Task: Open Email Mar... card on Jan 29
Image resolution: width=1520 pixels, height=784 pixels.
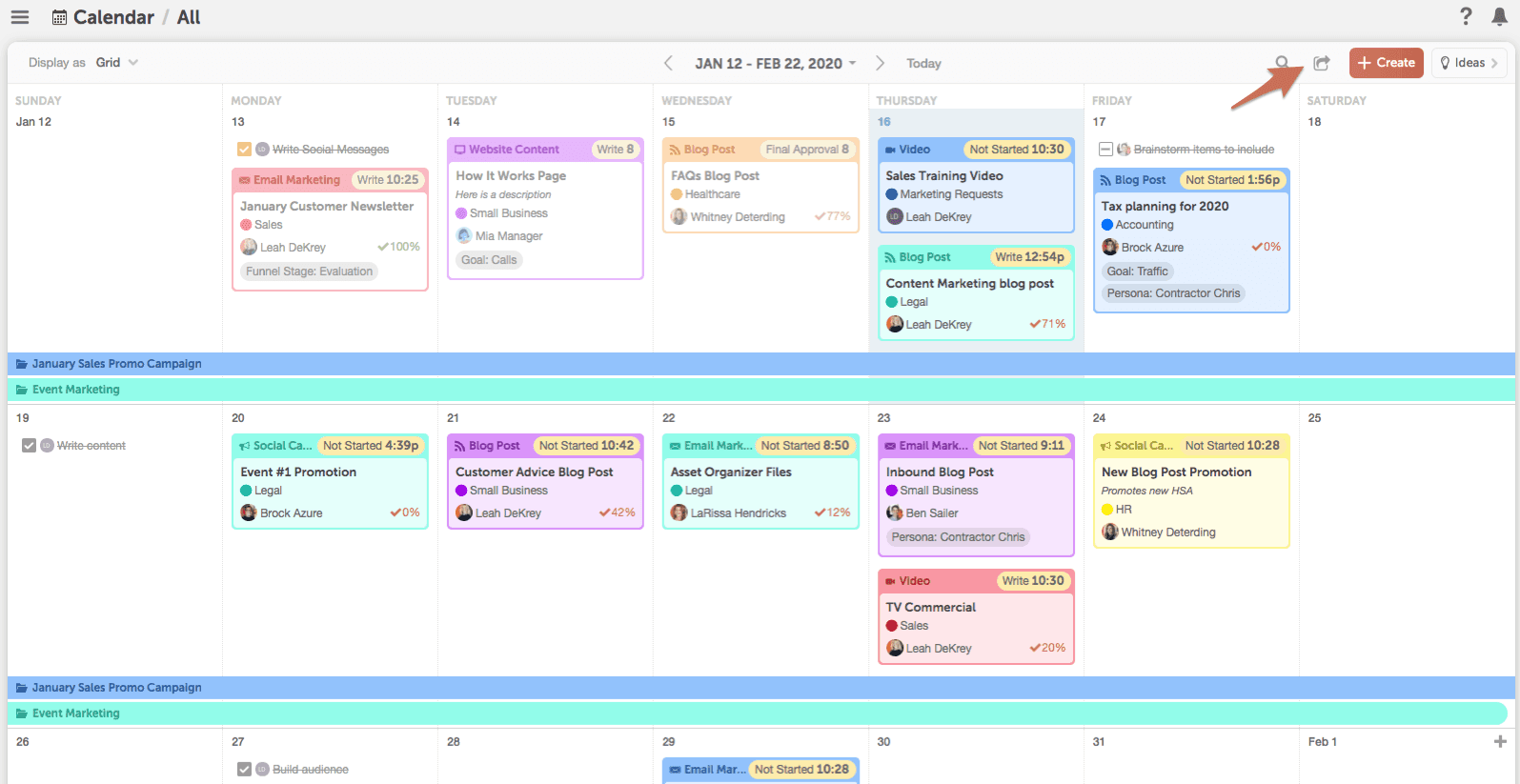Action: click(x=761, y=770)
